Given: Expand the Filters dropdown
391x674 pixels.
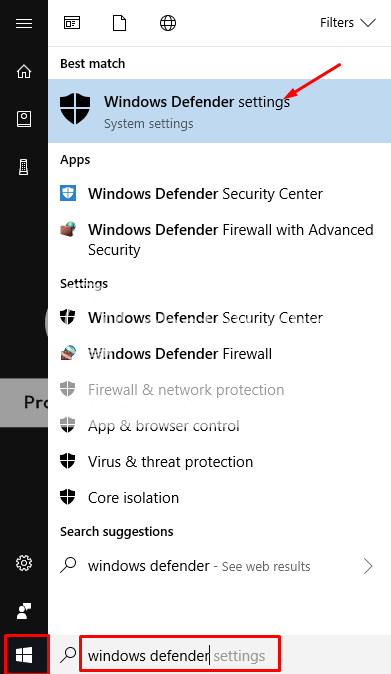Looking at the screenshot, I should 348,23.
